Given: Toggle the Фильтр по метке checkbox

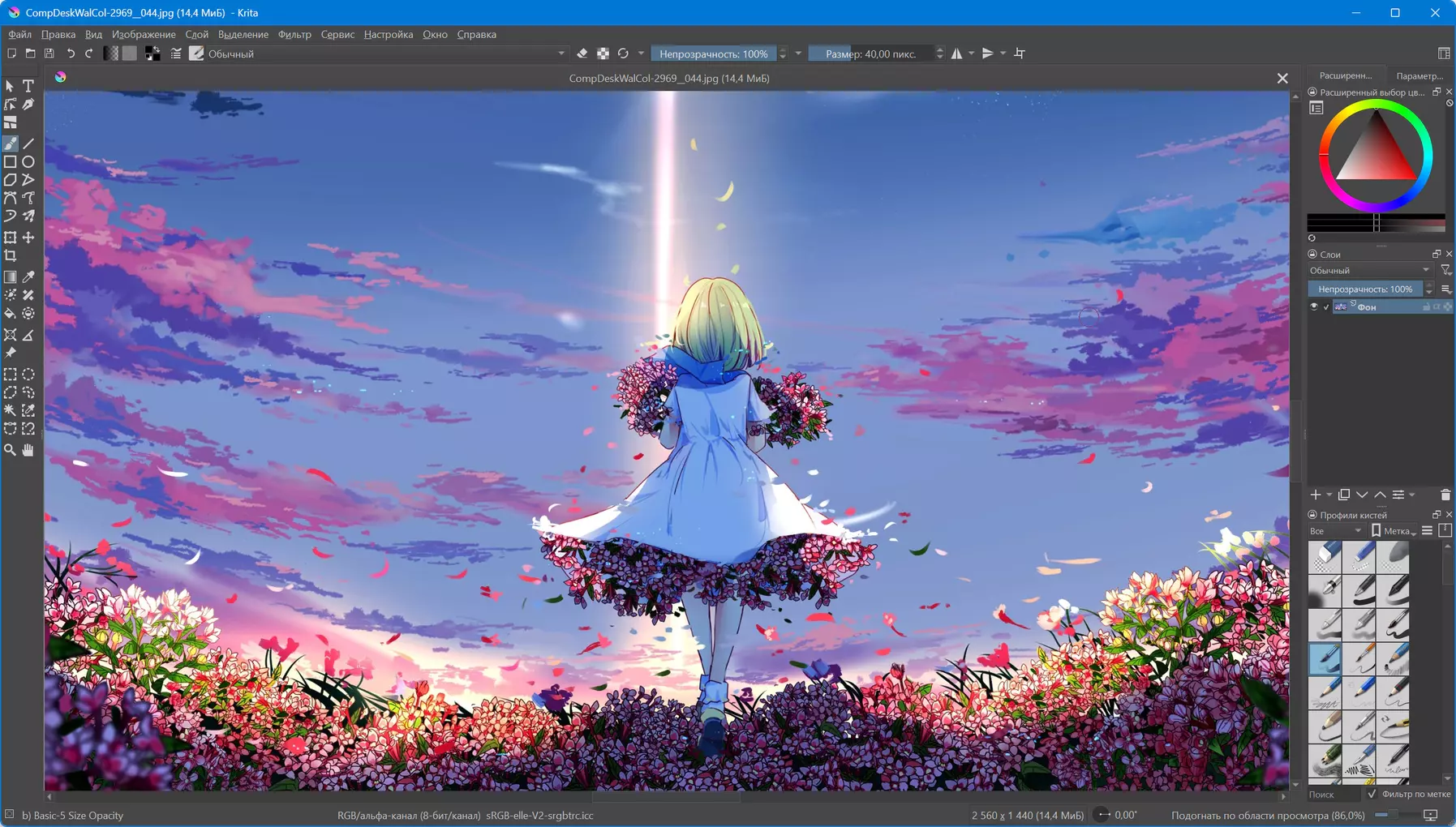Looking at the screenshot, I should point(1372,795).
